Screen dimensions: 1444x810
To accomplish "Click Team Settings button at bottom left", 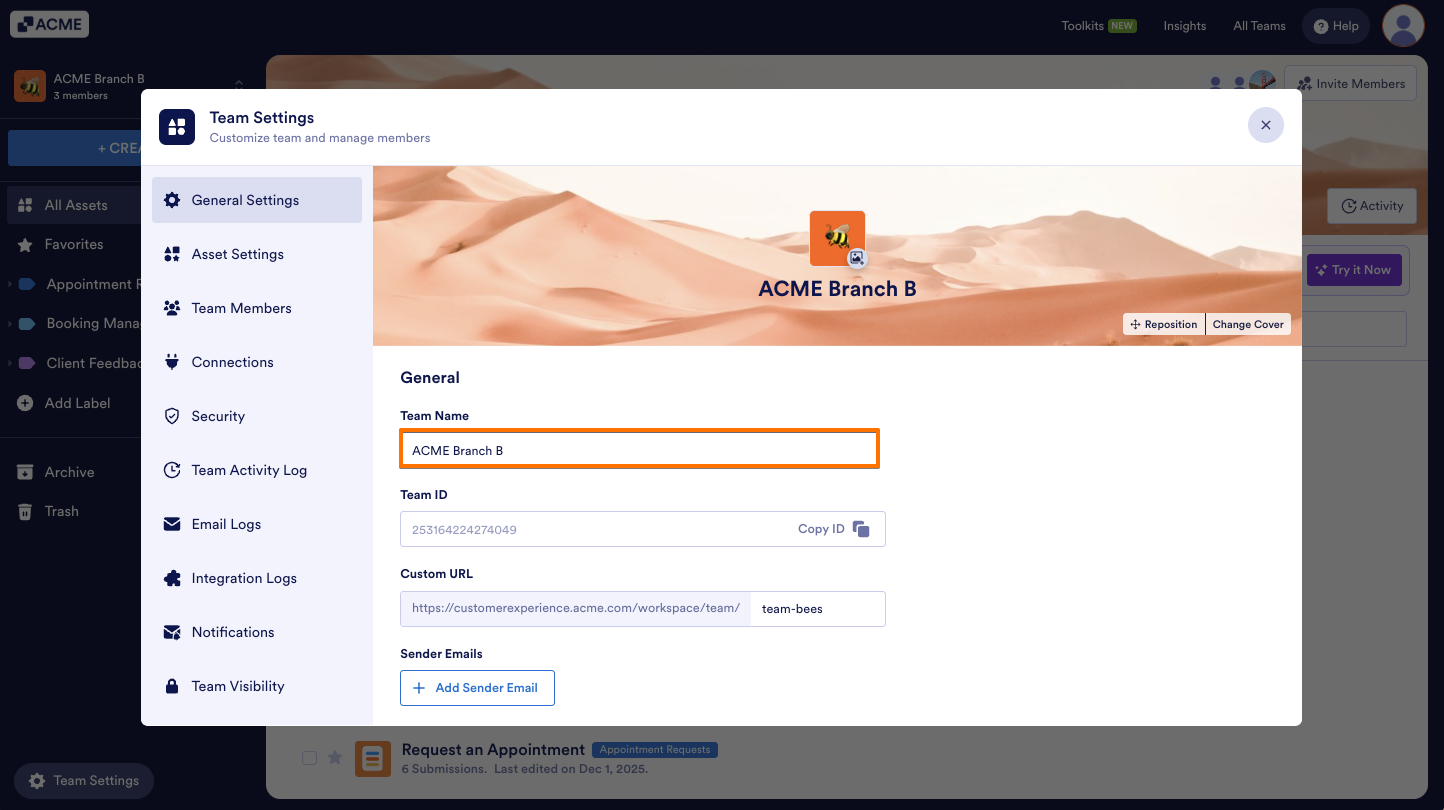I will tap(84, 781).
